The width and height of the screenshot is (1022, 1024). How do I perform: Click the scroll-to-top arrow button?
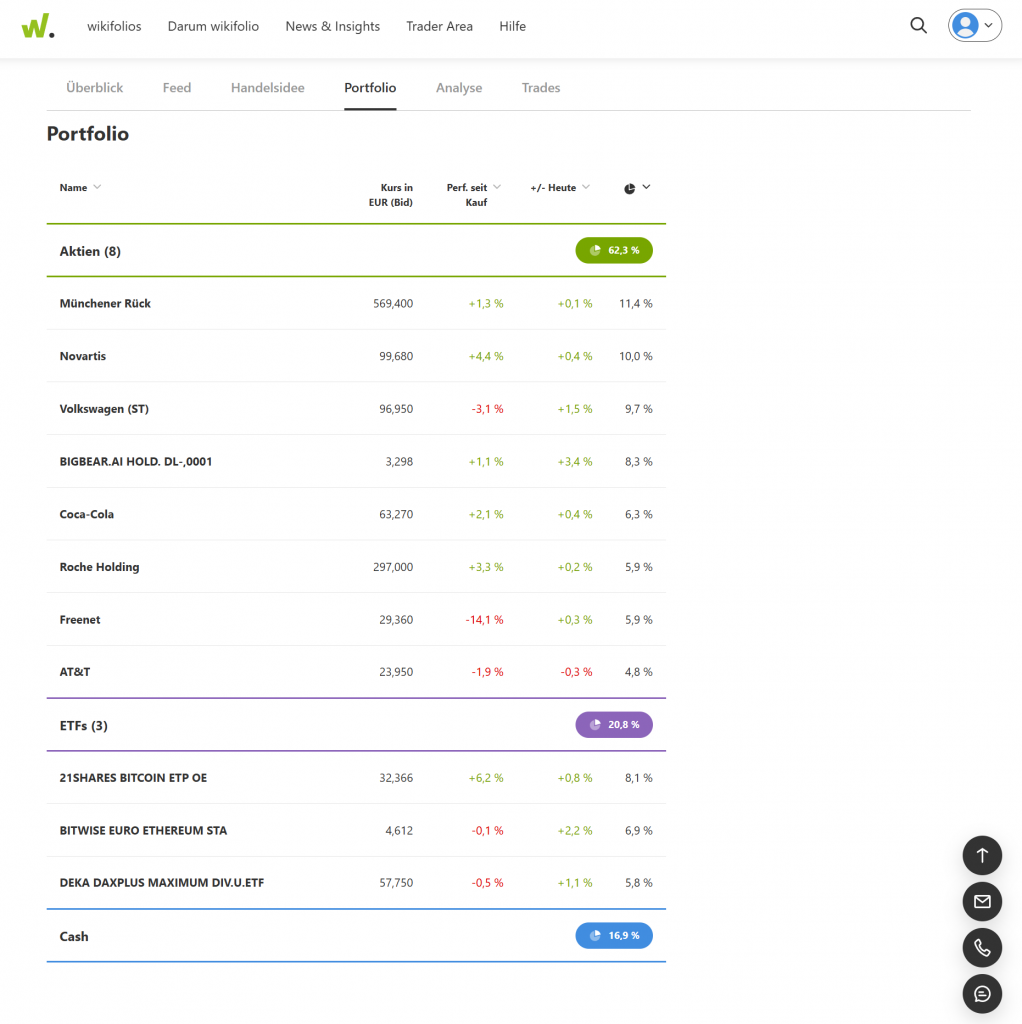pos(981,855)
